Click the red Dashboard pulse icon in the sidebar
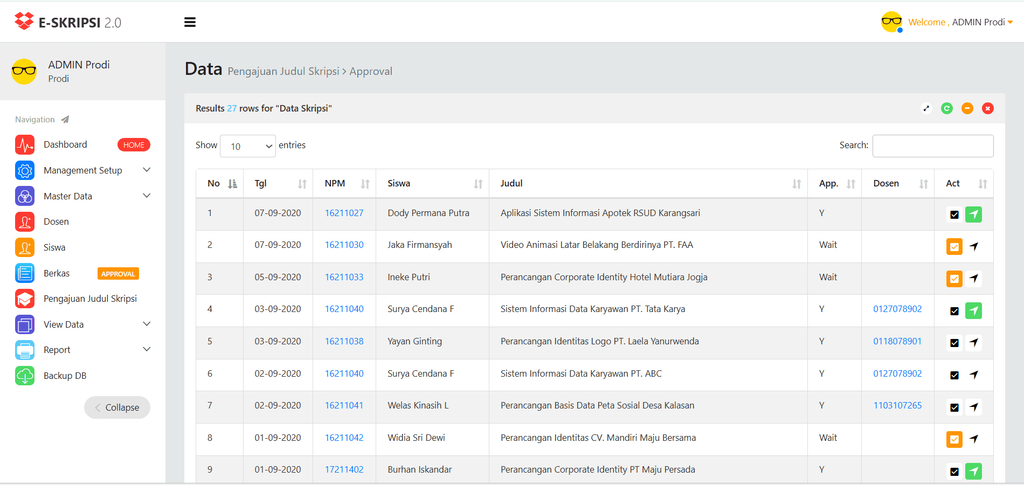 (25, 145)
